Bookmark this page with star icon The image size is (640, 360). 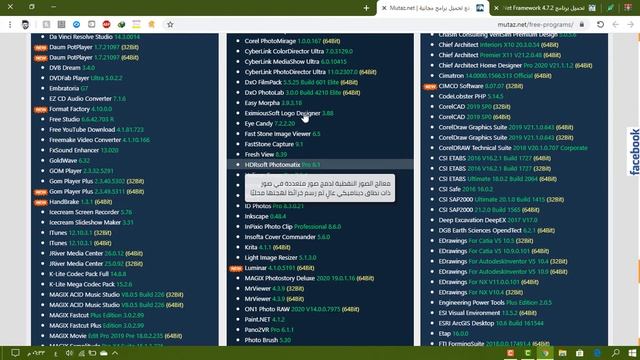pos(170,24)
